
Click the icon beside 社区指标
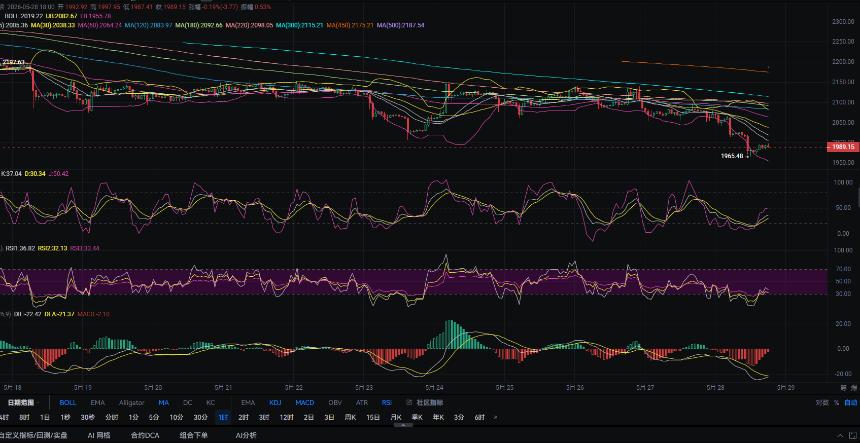pos(411,402)
